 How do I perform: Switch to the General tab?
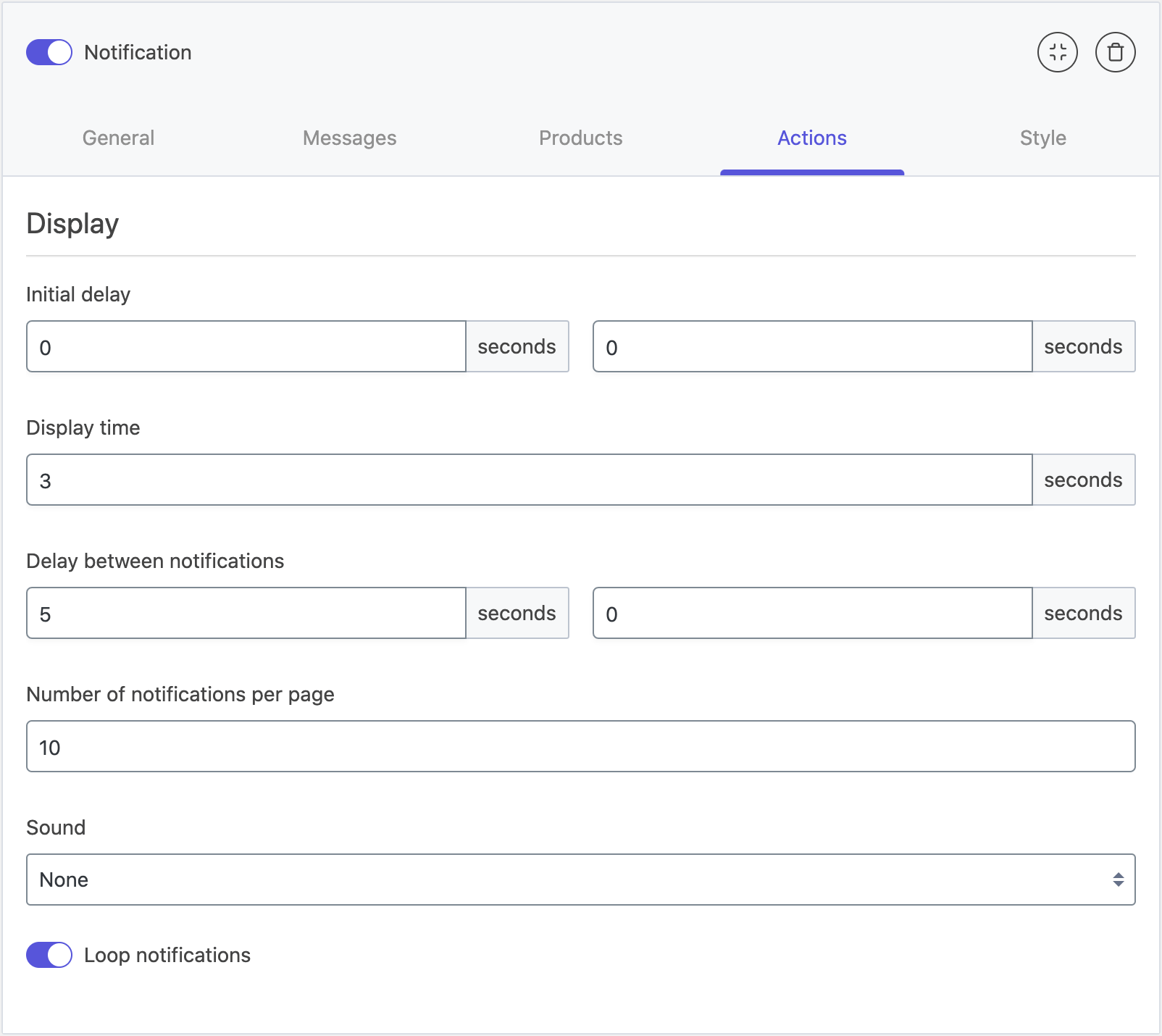pyautogui.click(x=118, y=138)
